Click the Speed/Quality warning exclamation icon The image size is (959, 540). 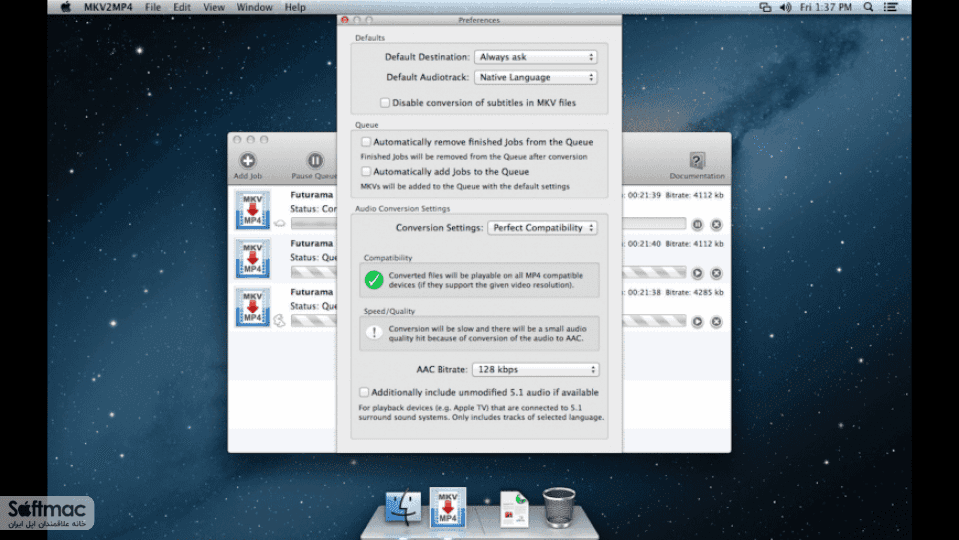click(374, 333)
